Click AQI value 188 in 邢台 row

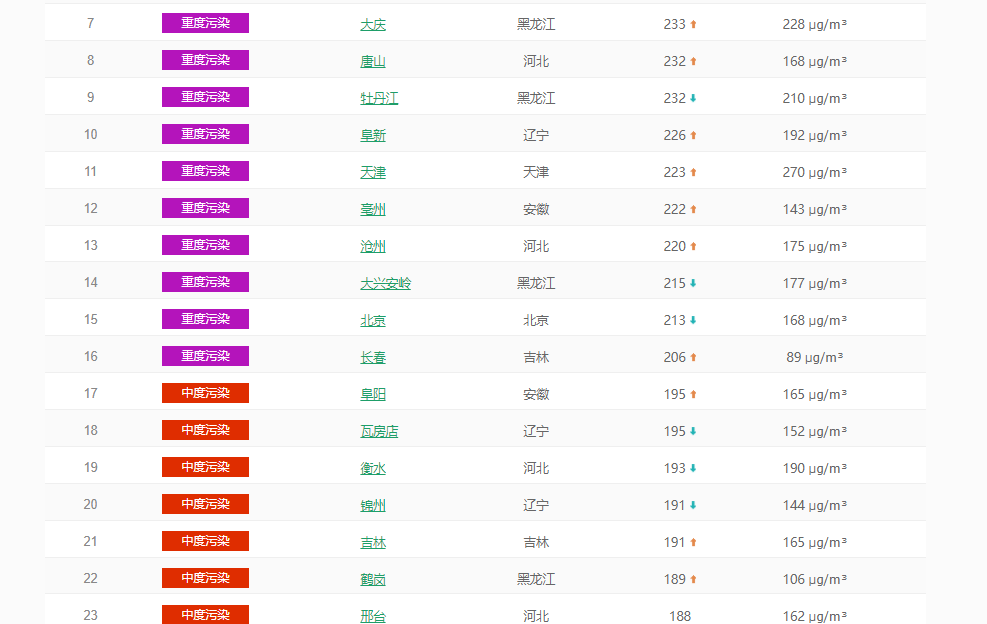tap(680, 616)
